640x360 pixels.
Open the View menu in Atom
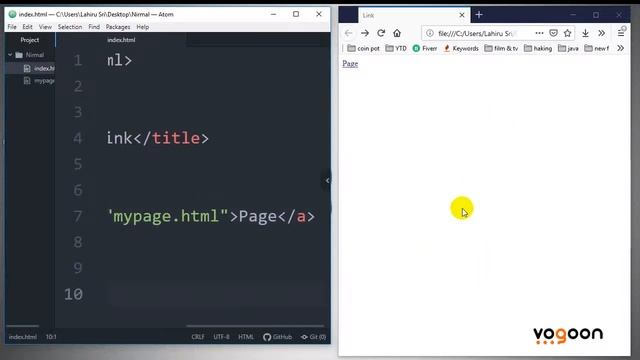tap(45, 27)
